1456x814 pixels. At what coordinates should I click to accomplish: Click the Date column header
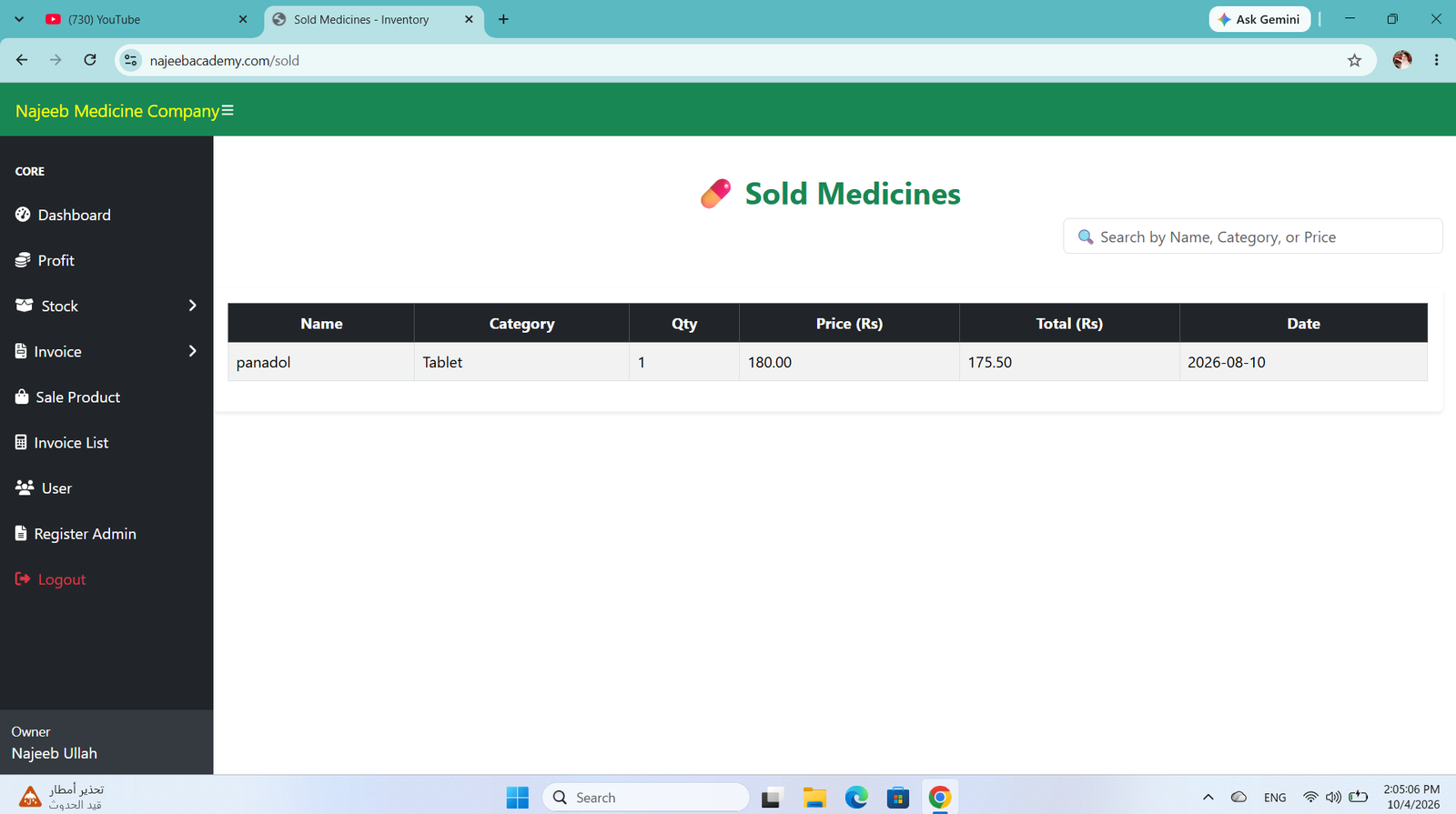1303,323
